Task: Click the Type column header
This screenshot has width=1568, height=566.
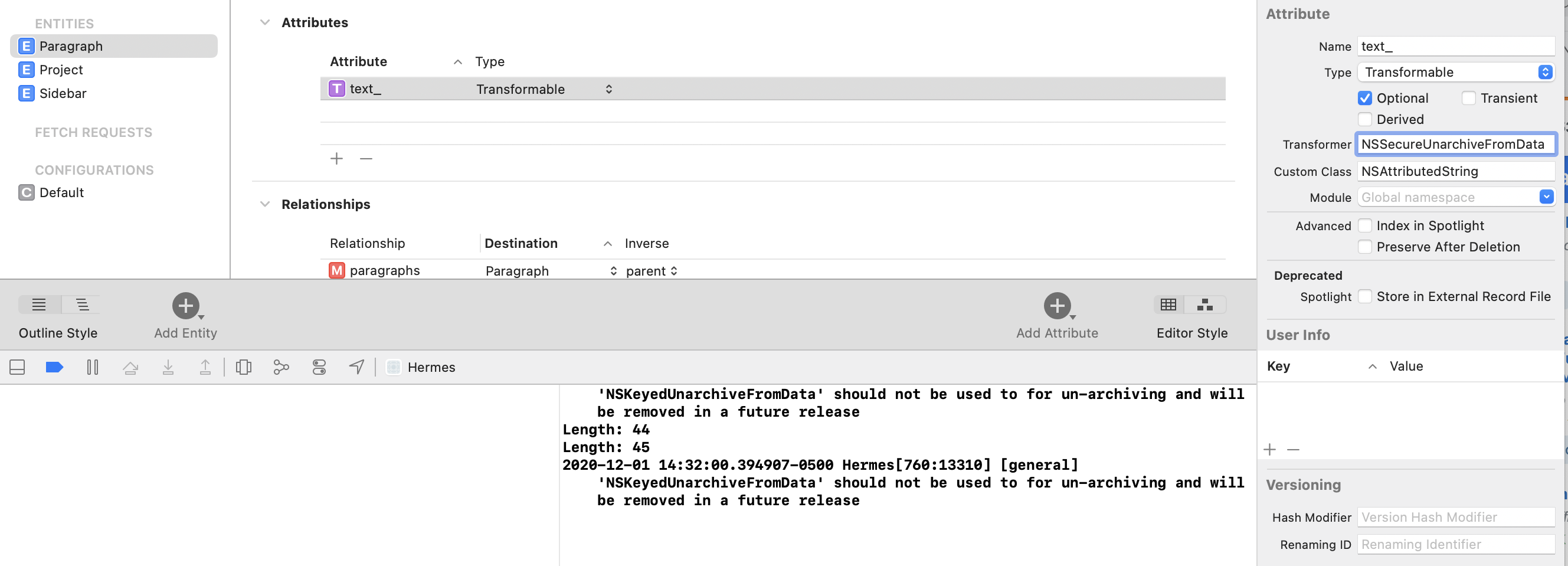Action: click(x=490, y=62)
